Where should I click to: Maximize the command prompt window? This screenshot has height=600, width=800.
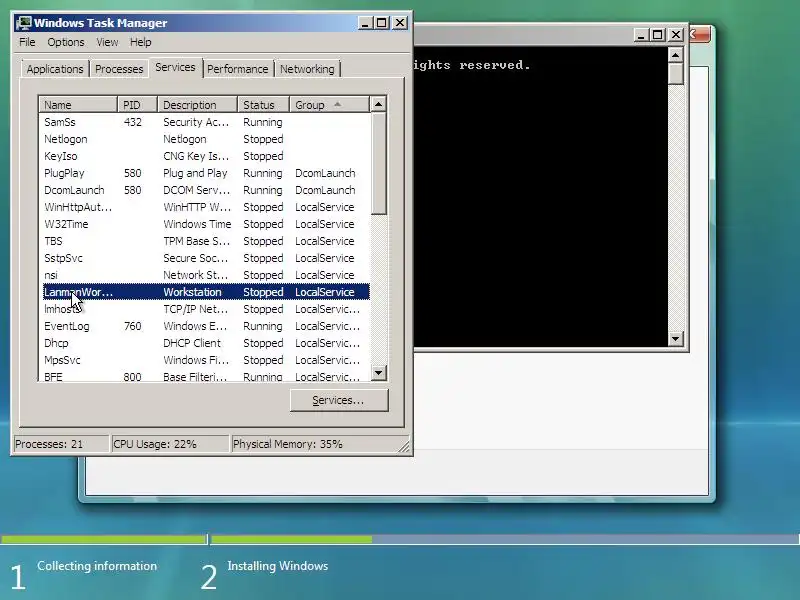[x=658, y=35]
